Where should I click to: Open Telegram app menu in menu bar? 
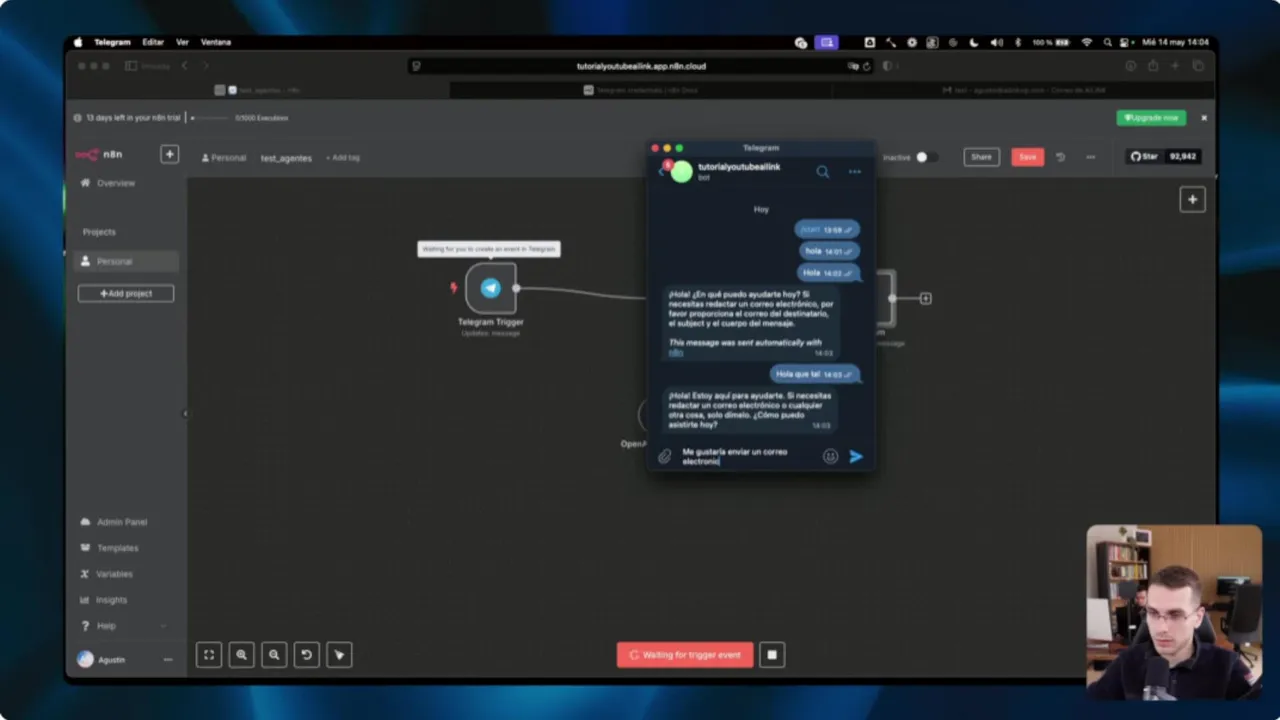click(112, 42)
